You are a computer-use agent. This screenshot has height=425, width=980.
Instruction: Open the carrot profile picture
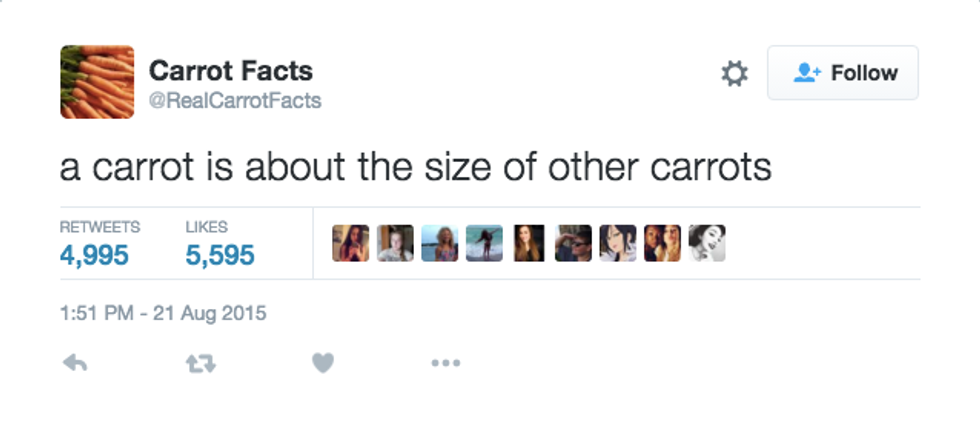pyautogui.click(x=97, y=82)
